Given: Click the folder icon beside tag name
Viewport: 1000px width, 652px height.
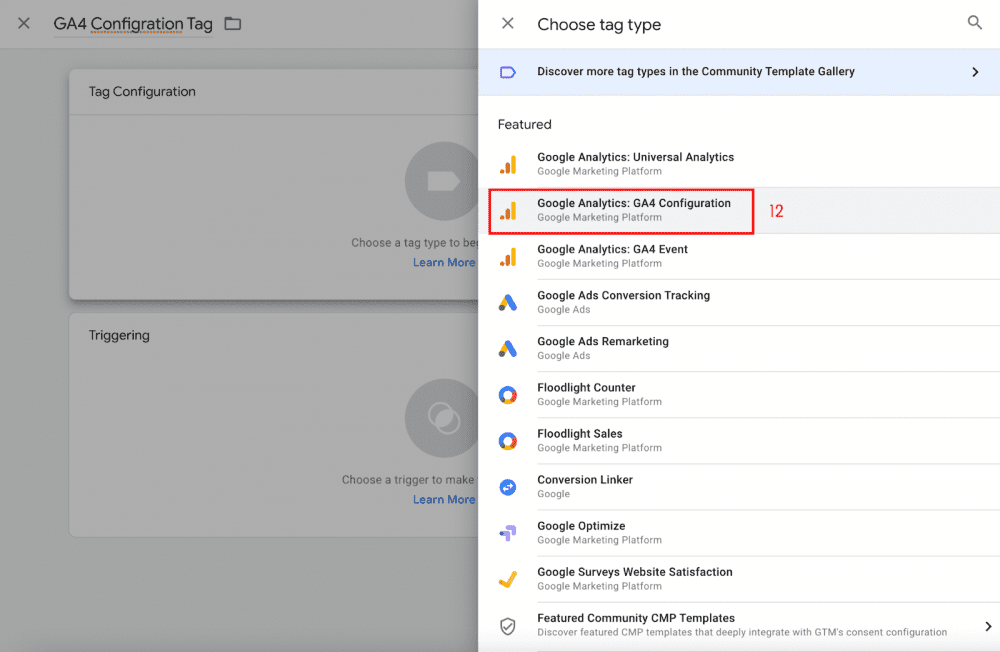Looking at the screenshot, I should click(x=233, y=24).
